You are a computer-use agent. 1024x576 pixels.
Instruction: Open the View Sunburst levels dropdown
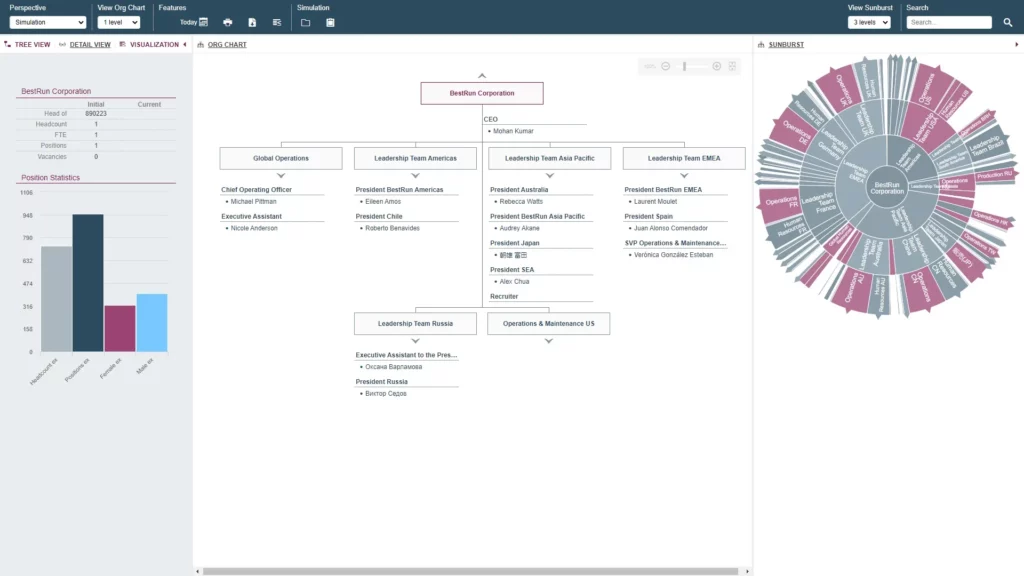(869, 22)
